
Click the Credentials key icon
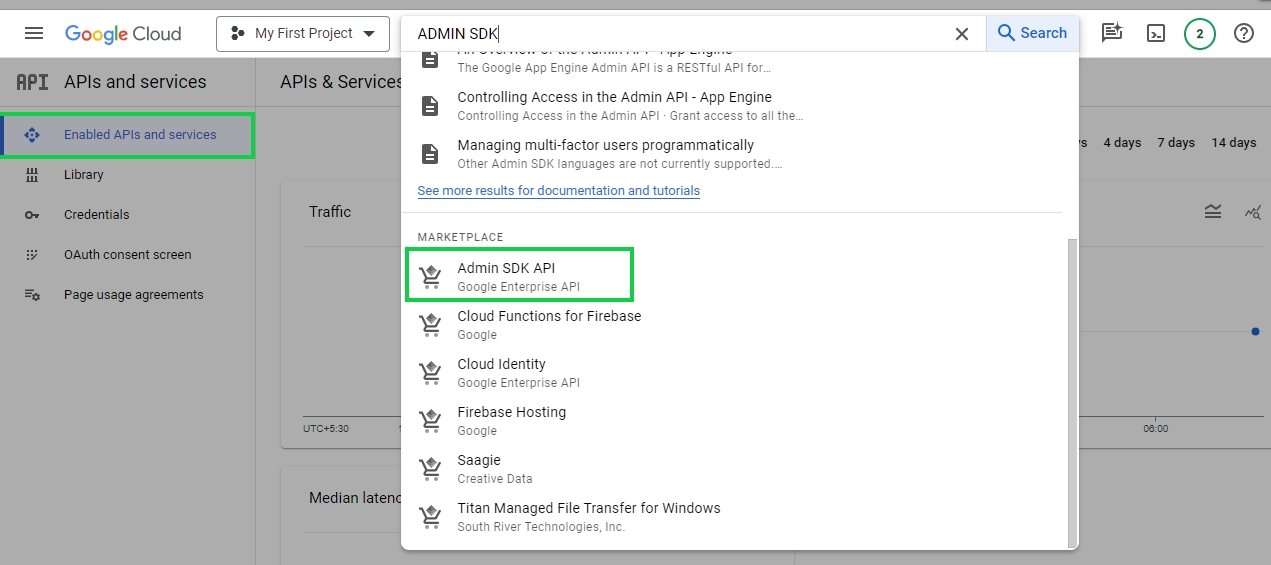point(32,215)
